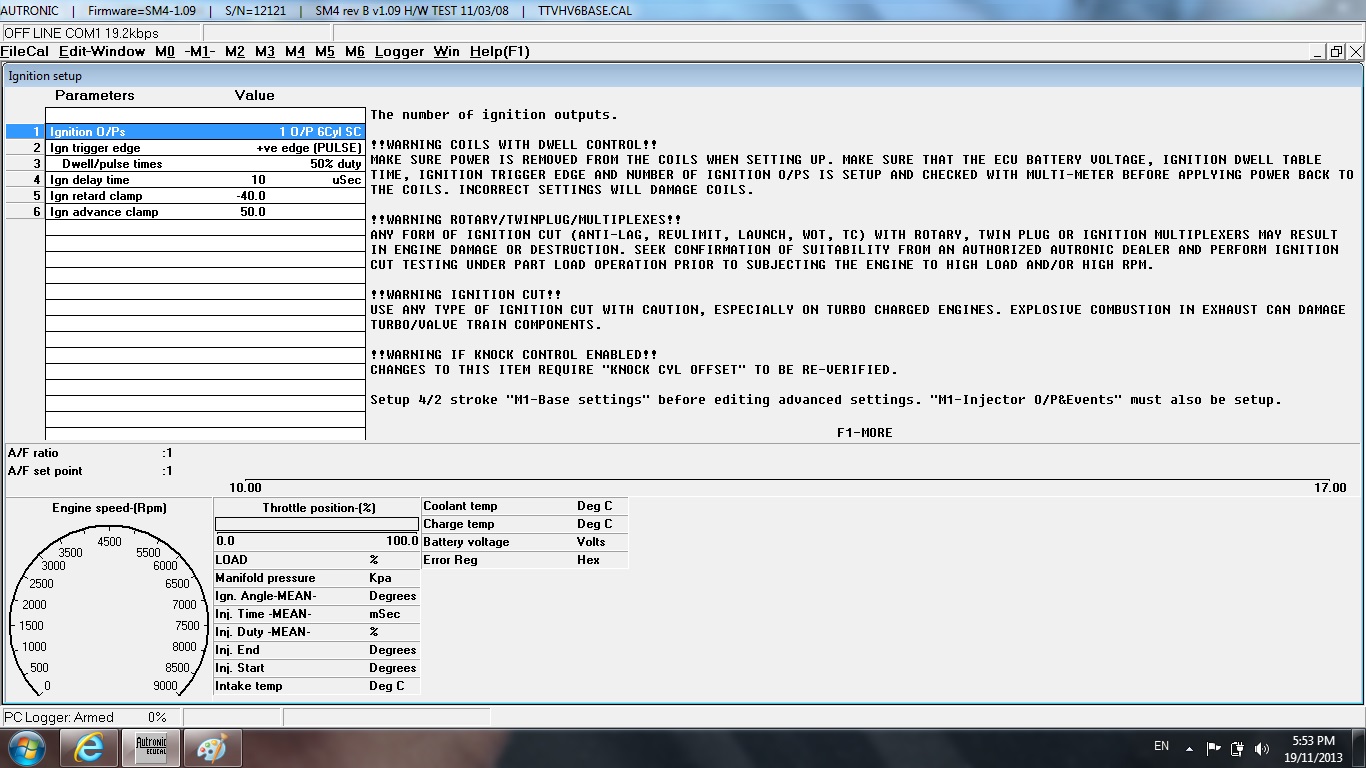
Task: Open the Action Center flag icon
Action: (x=1213, y=748)
